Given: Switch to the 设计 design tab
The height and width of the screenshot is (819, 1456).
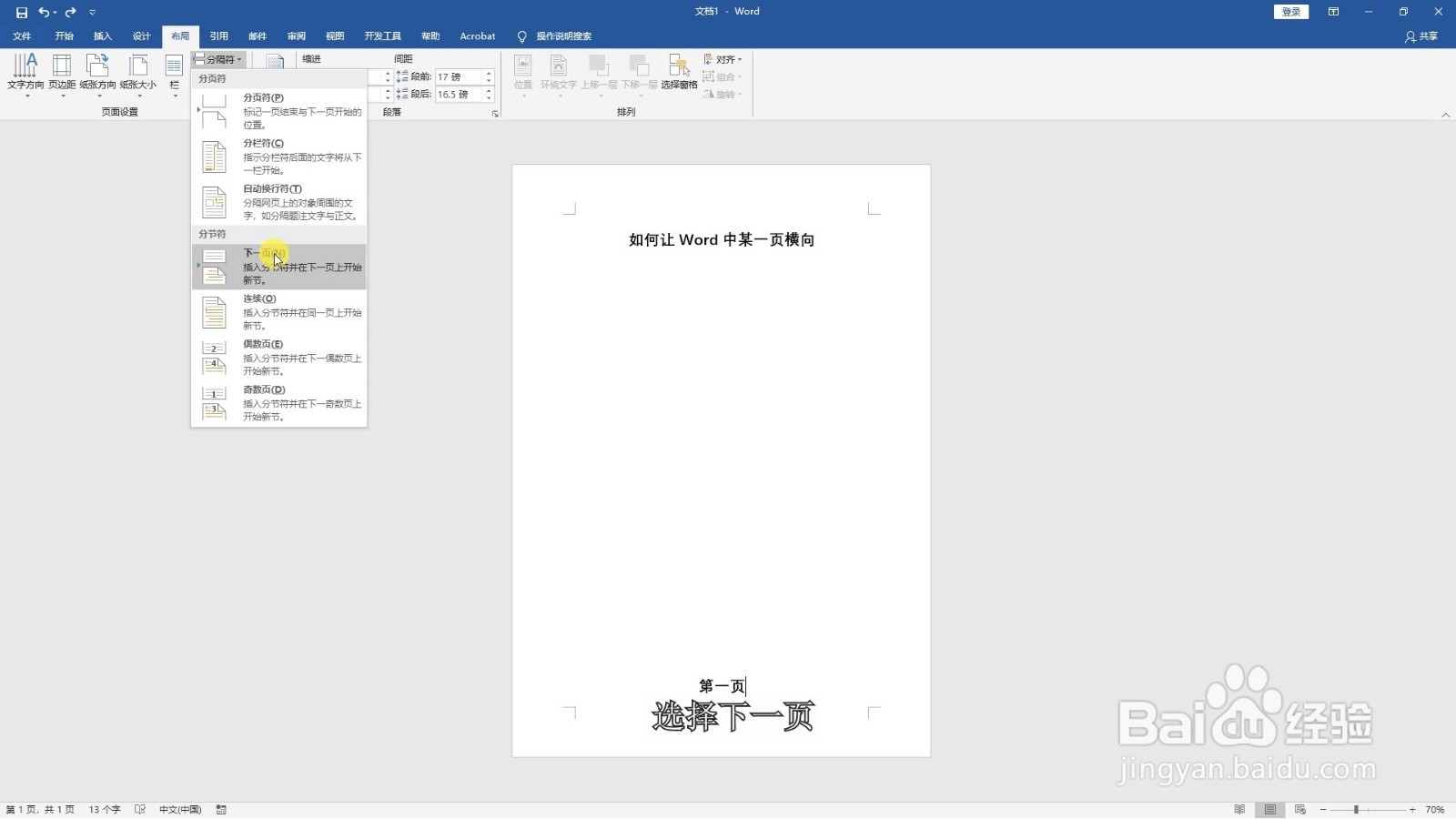Looking at the screenshot, I should click(141, 36).
